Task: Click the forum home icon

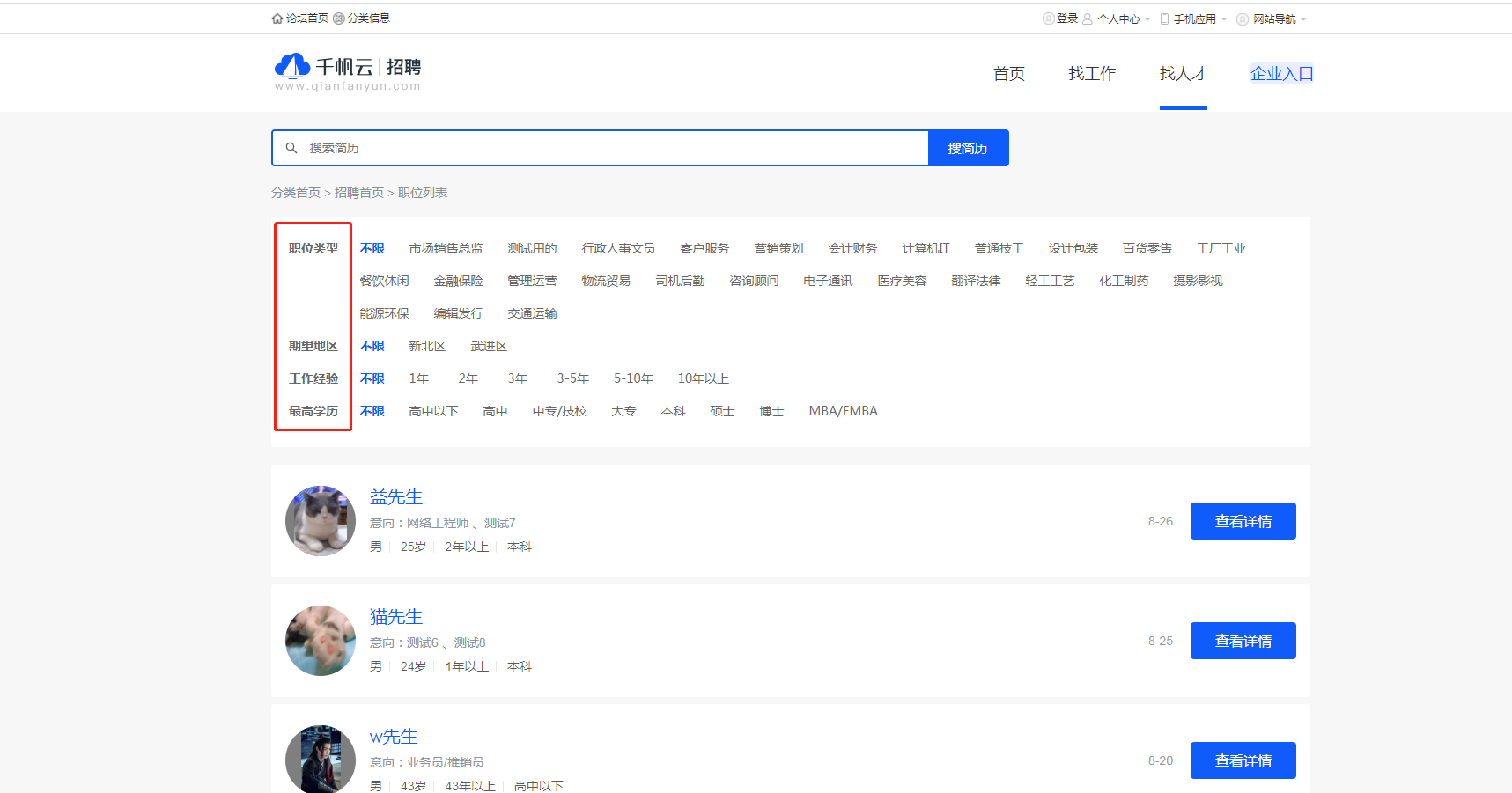Action: 277,18
